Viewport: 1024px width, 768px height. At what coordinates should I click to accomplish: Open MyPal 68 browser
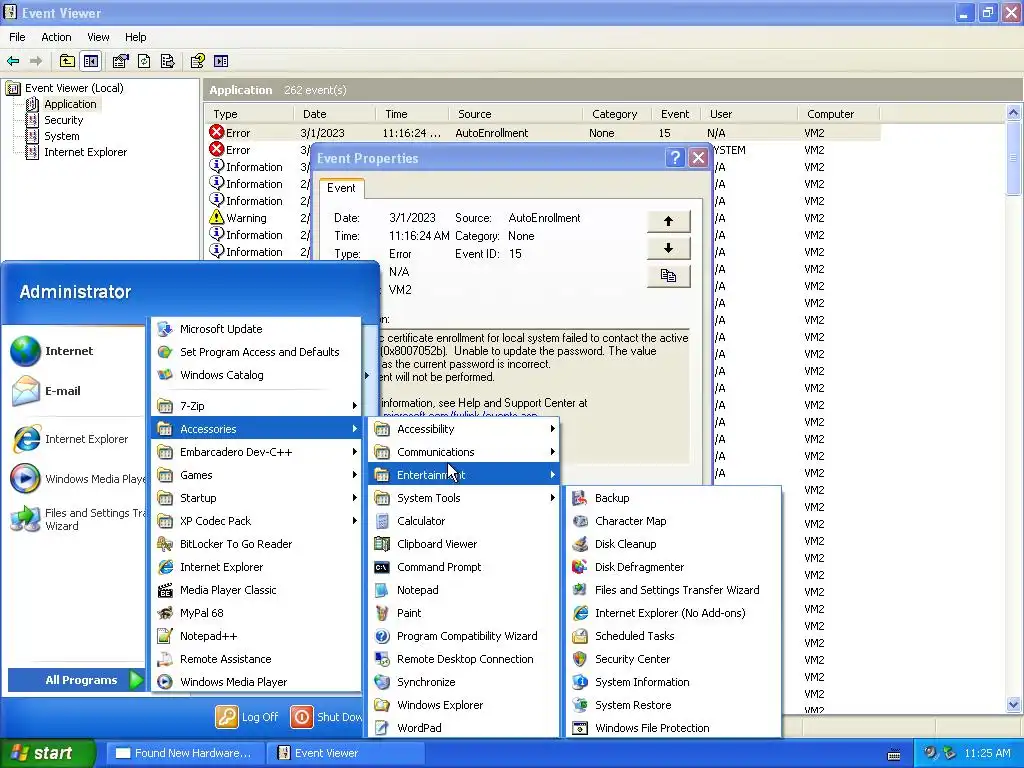(x=256, y=613)
